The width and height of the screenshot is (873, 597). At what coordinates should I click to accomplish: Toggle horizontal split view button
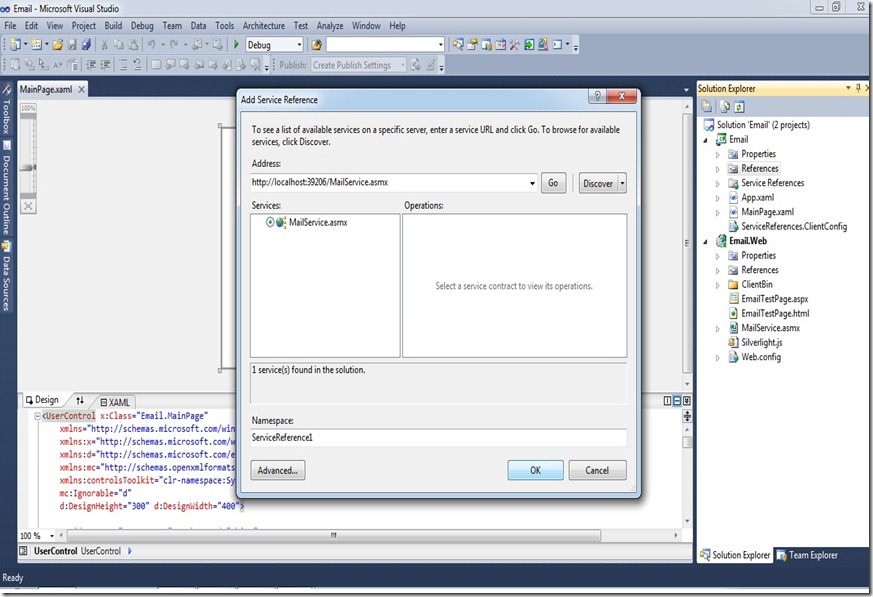coord(677,401)
